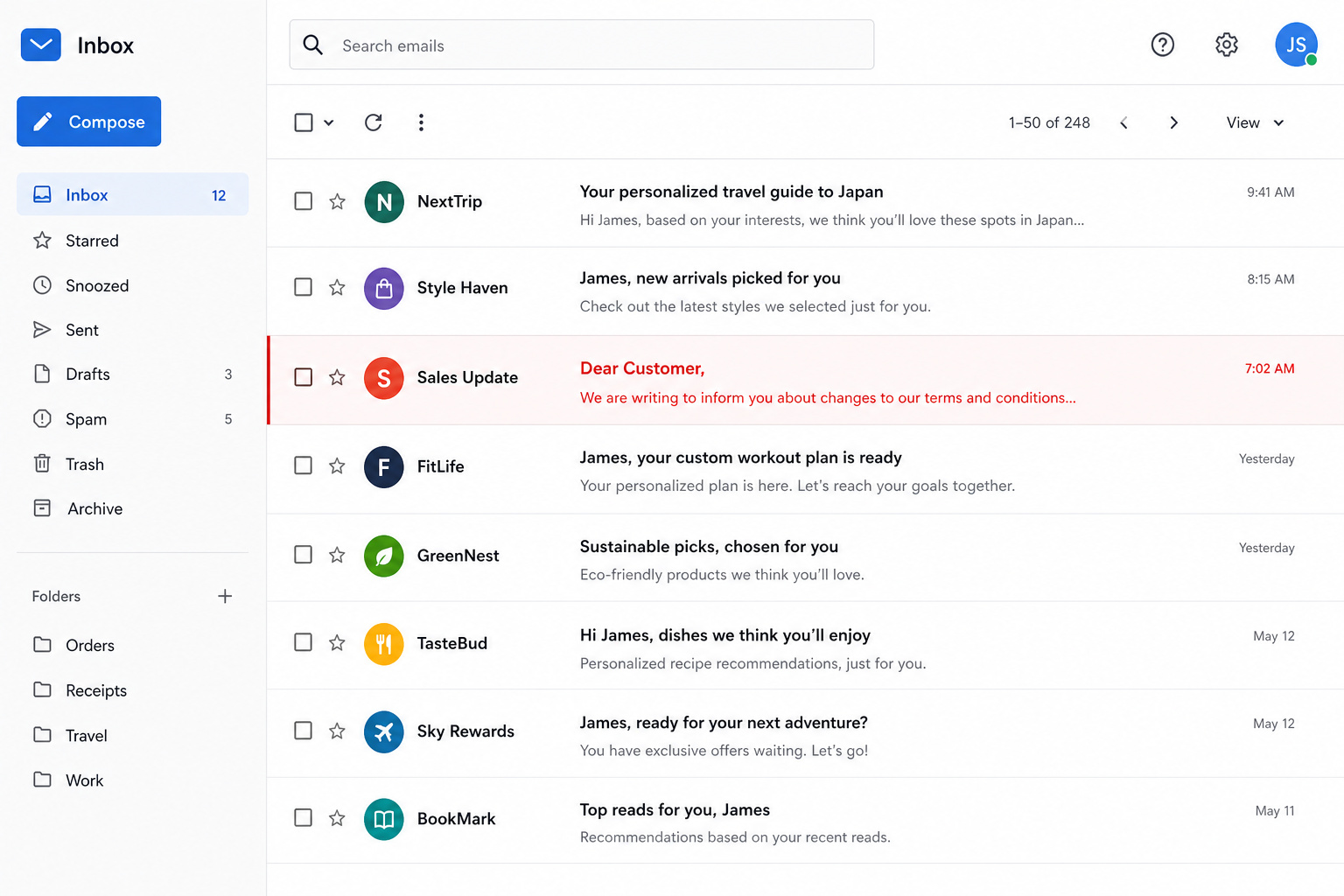Click the Sky Rewards airplane avatar
Screen dimensions: 1344x896
(x=384, y=731)
